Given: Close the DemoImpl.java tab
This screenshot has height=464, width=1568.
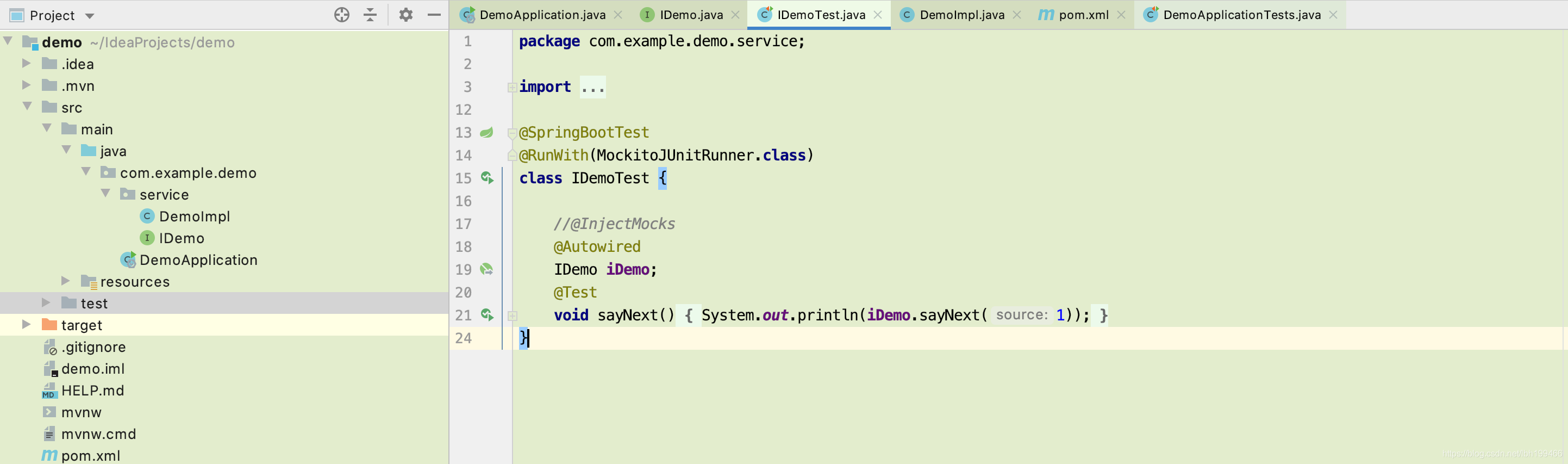Looking at the screenshot, I should pyautogui.click(x=1016, y=15).
